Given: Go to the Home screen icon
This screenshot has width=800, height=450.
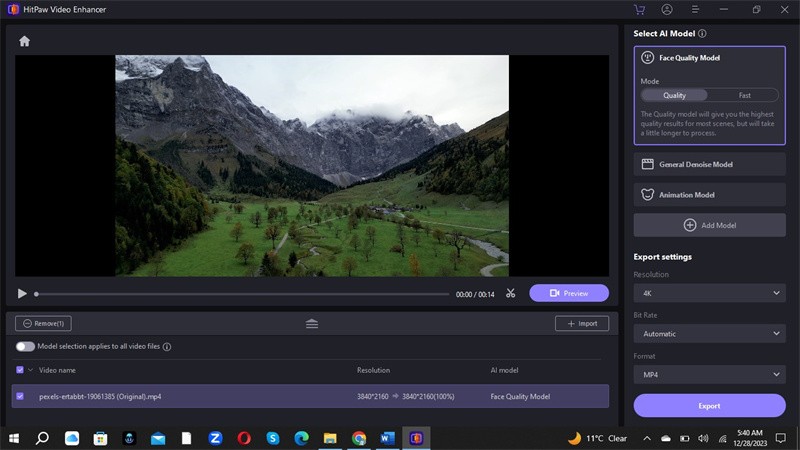Looking at the screenshot, I should tap(24, 41).
